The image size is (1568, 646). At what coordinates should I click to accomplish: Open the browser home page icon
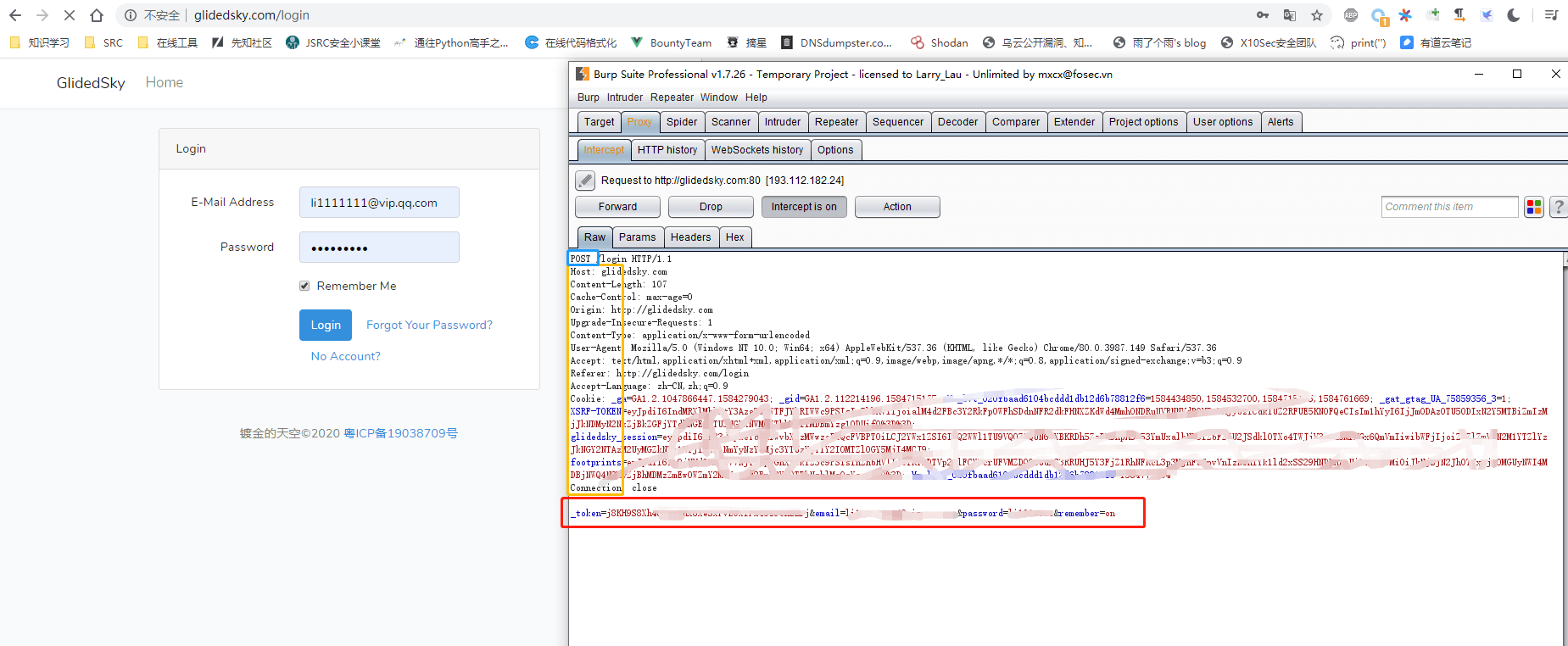97,15
